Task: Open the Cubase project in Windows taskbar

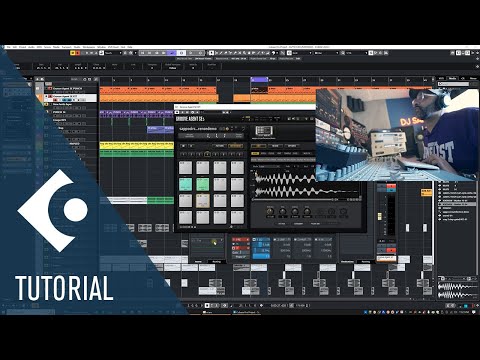Action: click(246, 312)
